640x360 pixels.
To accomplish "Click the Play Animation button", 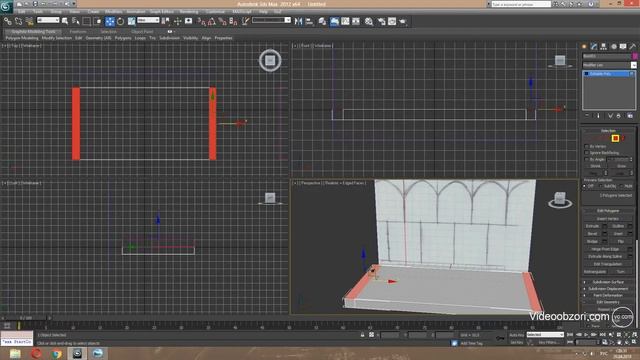I will [x=586, y=335].
